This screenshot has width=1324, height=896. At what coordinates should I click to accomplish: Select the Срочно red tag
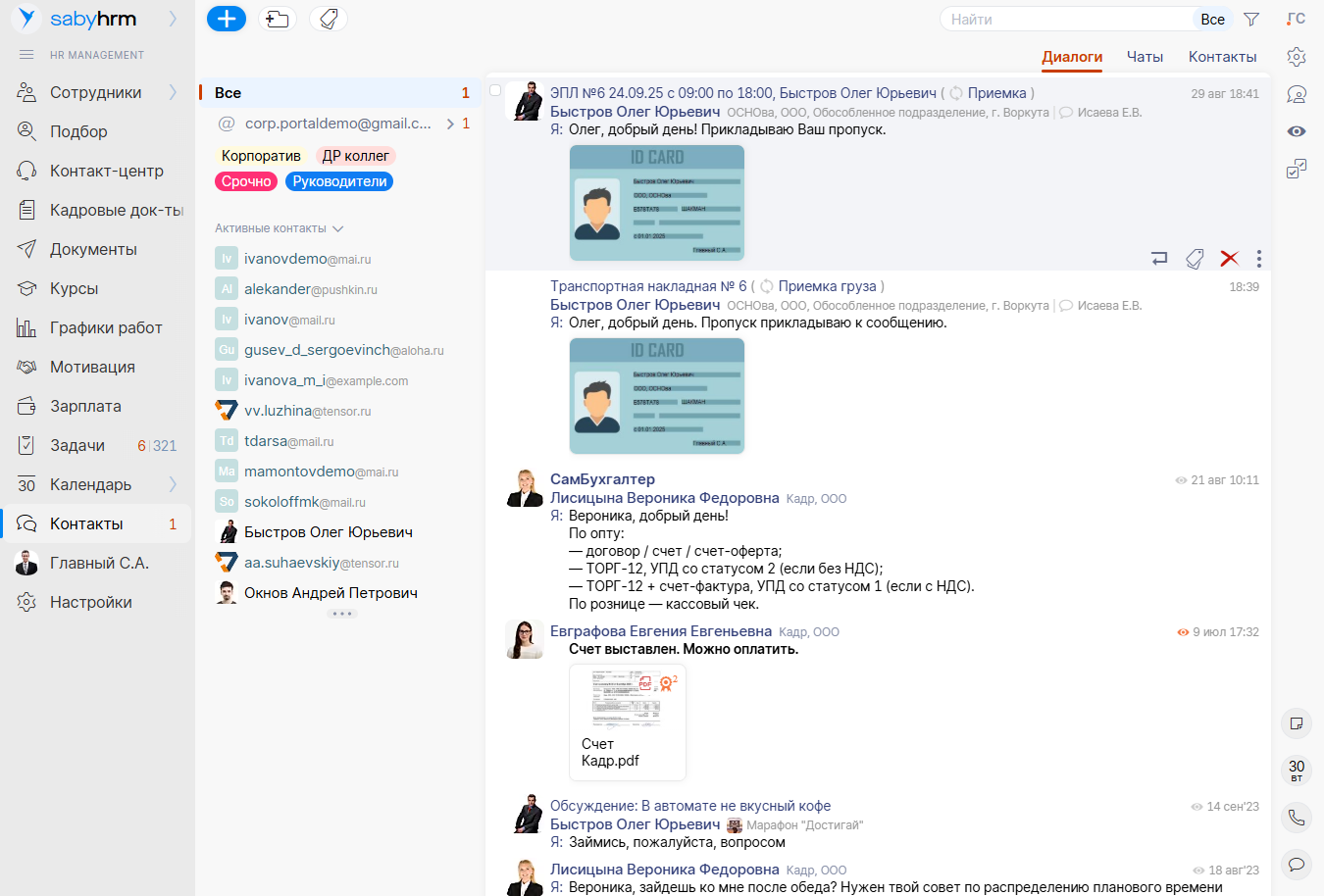pos(246,181)
